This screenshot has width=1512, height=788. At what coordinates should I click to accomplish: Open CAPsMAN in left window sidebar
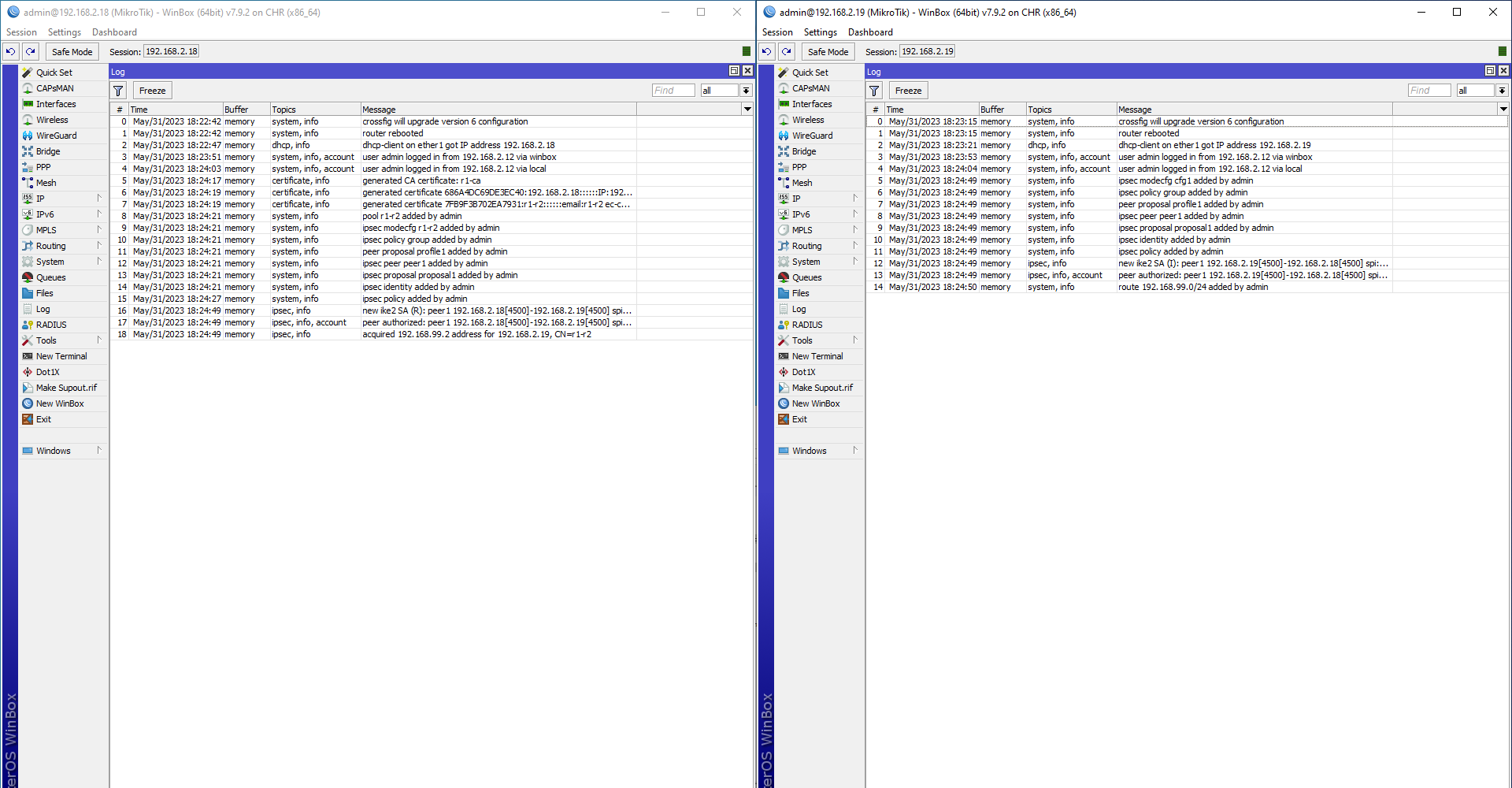point(54,88)
